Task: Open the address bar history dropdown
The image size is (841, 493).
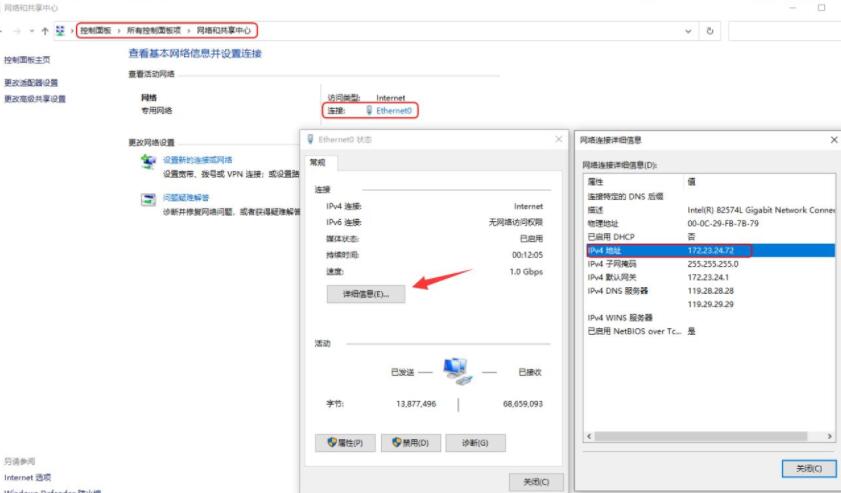Action: 689,31
